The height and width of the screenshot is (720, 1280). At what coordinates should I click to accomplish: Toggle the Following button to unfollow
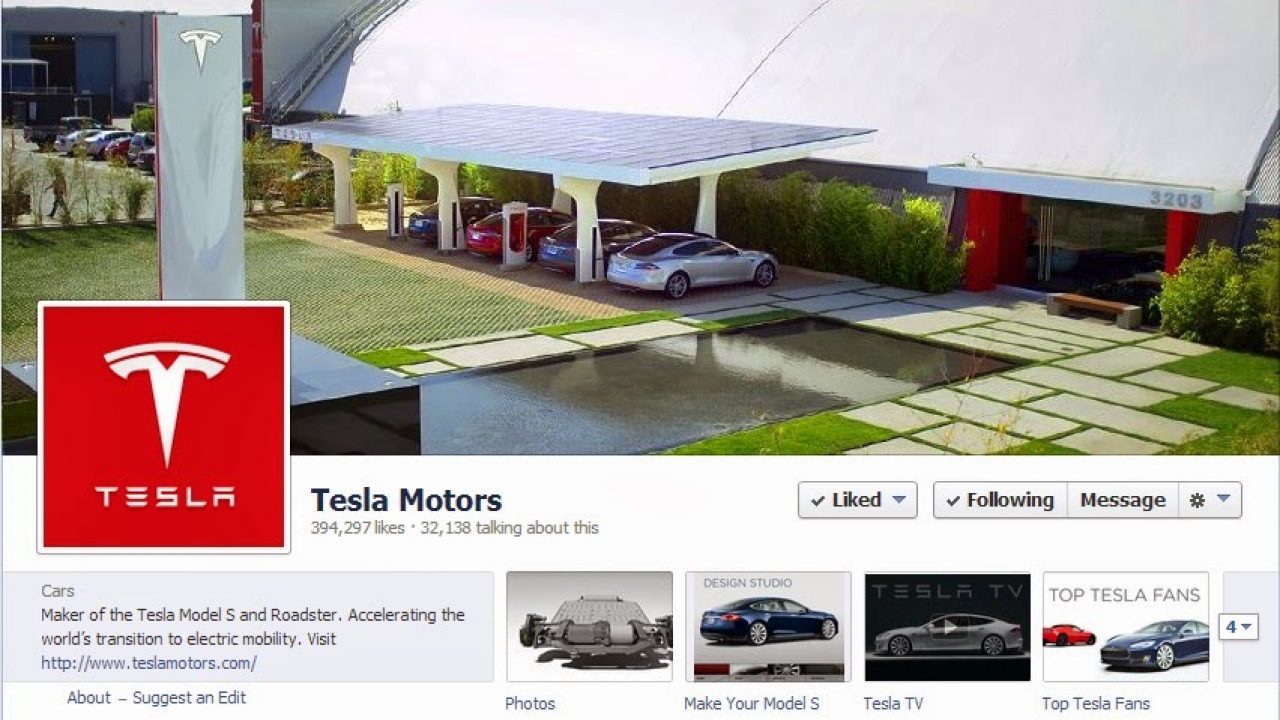(1000, 500)
